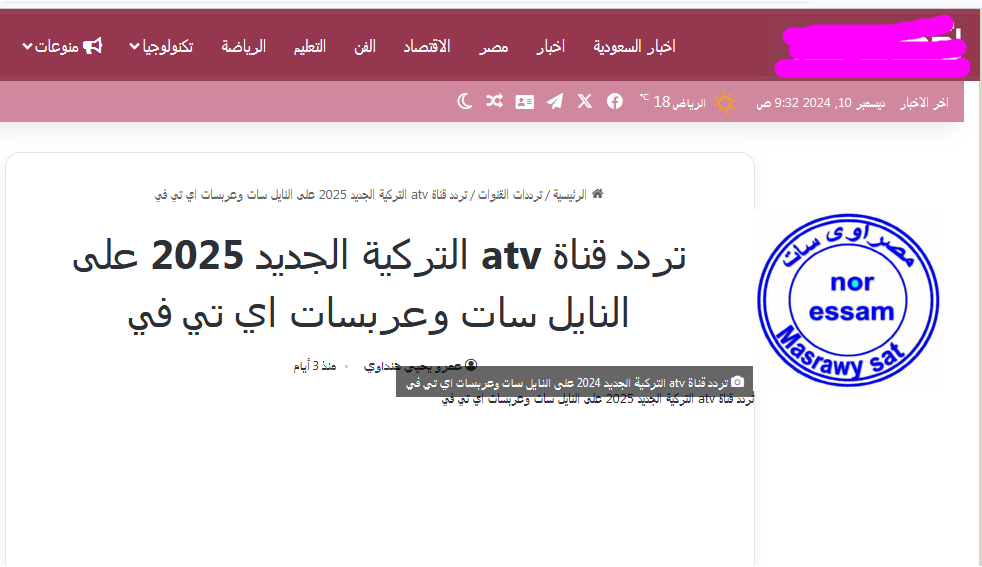Click the camera icon in image caption
982x567 pixels.
[738, 382]
